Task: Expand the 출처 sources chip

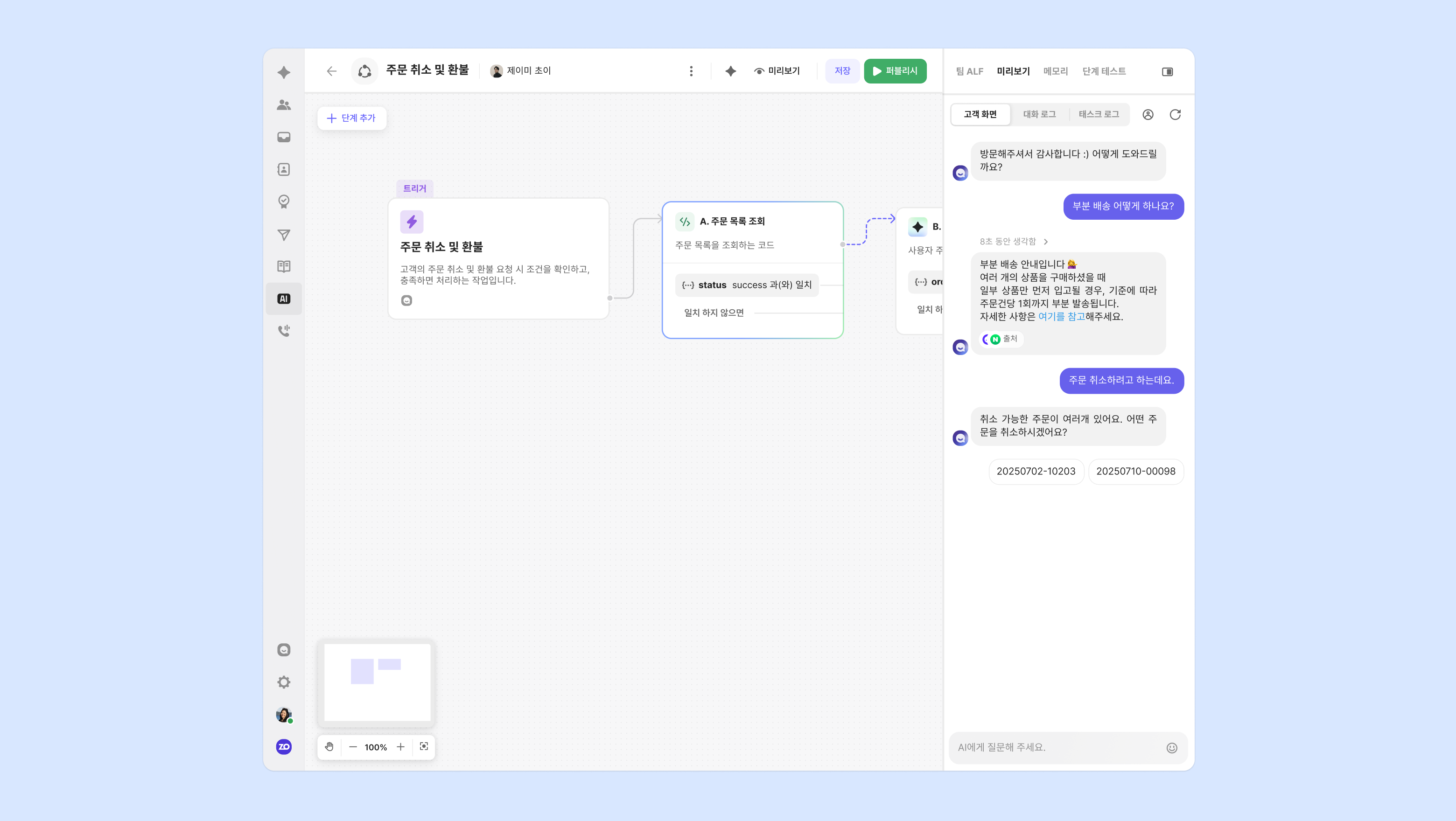Action: coord(1001,339)
